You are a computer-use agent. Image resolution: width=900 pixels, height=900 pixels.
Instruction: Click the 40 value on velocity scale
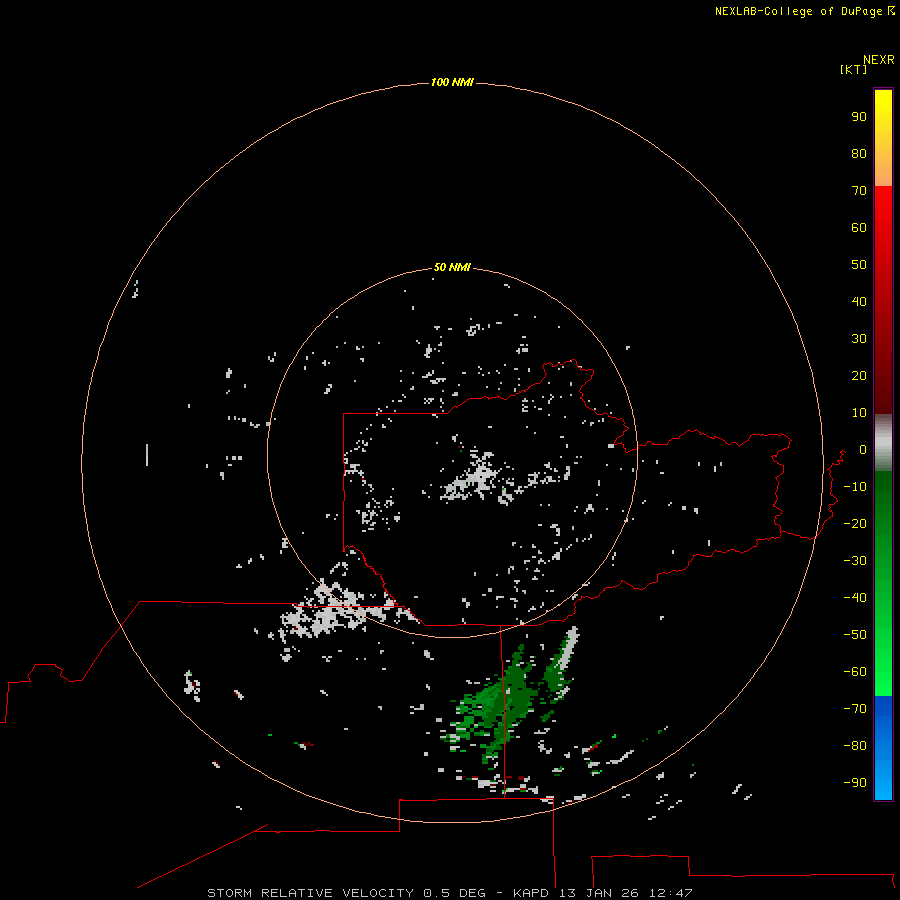(x=859, y=302)
